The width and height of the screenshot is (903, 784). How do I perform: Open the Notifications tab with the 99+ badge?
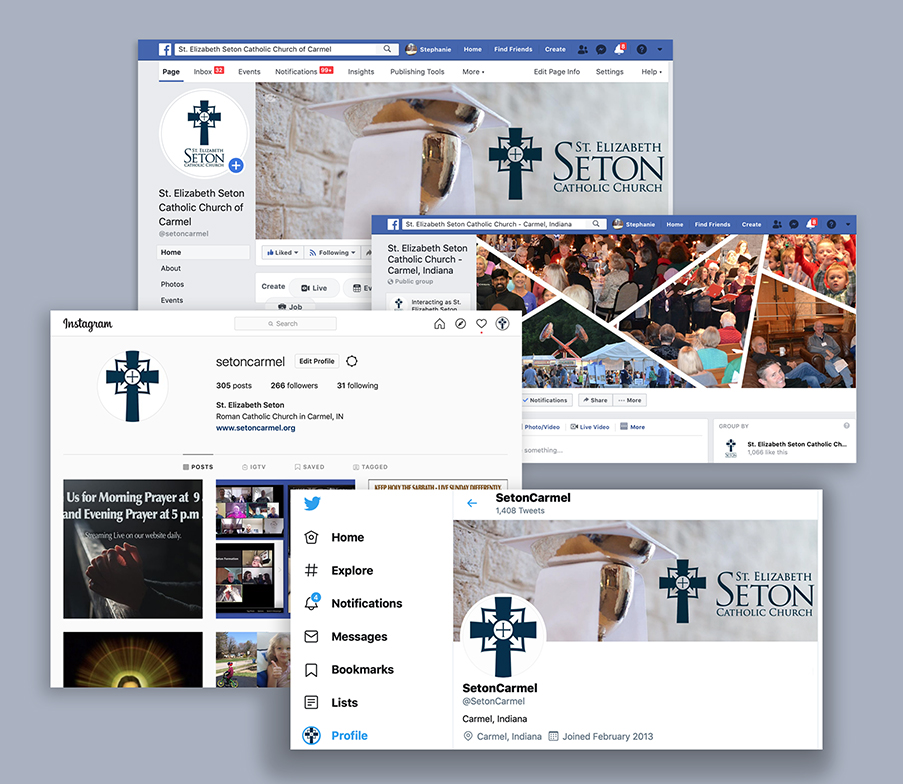[x=304, y=71]
